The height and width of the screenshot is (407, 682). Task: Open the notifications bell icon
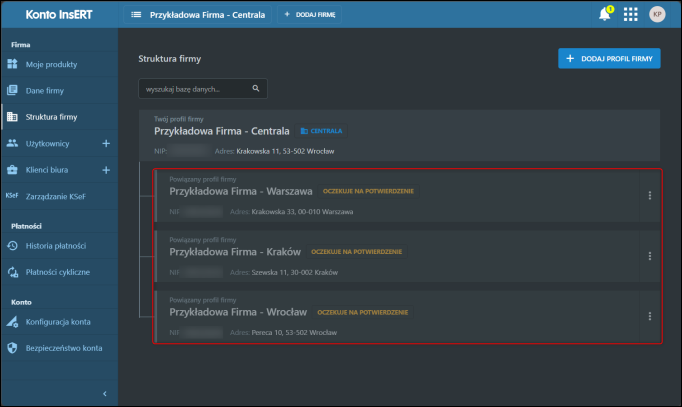coord(604,15)
